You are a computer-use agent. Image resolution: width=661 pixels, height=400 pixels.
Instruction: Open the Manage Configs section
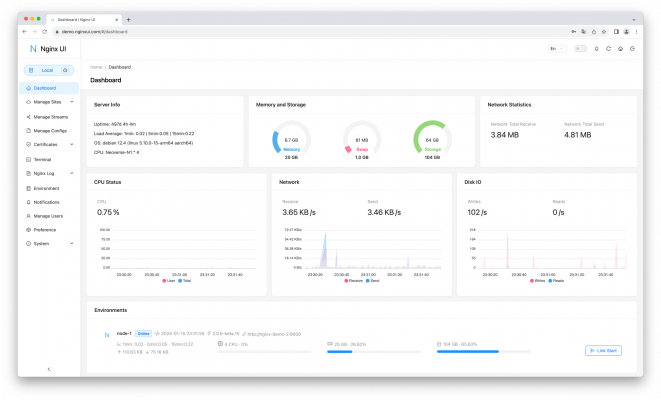pos(50,130)
